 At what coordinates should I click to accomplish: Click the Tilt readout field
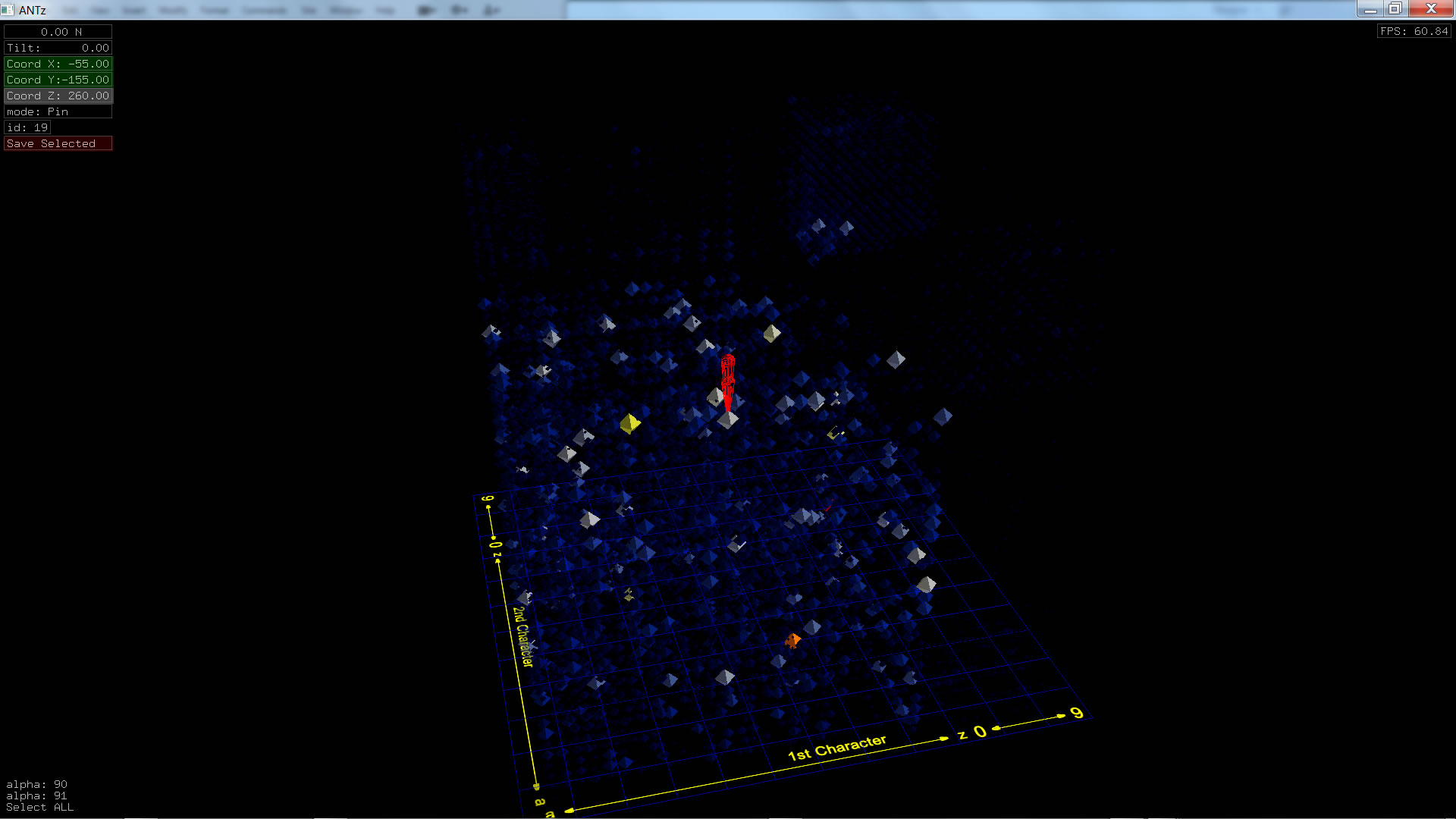(58, 48)
